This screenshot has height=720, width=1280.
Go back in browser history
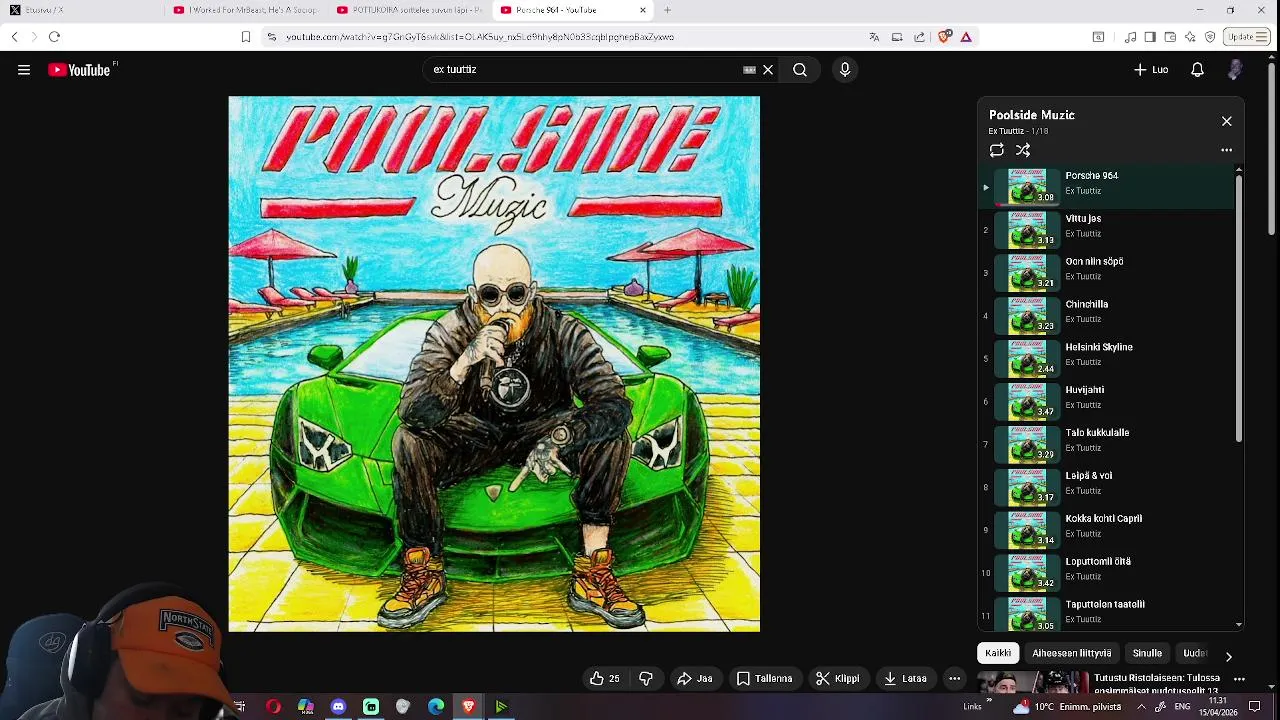pyautogui.click(x=14, y=37)
